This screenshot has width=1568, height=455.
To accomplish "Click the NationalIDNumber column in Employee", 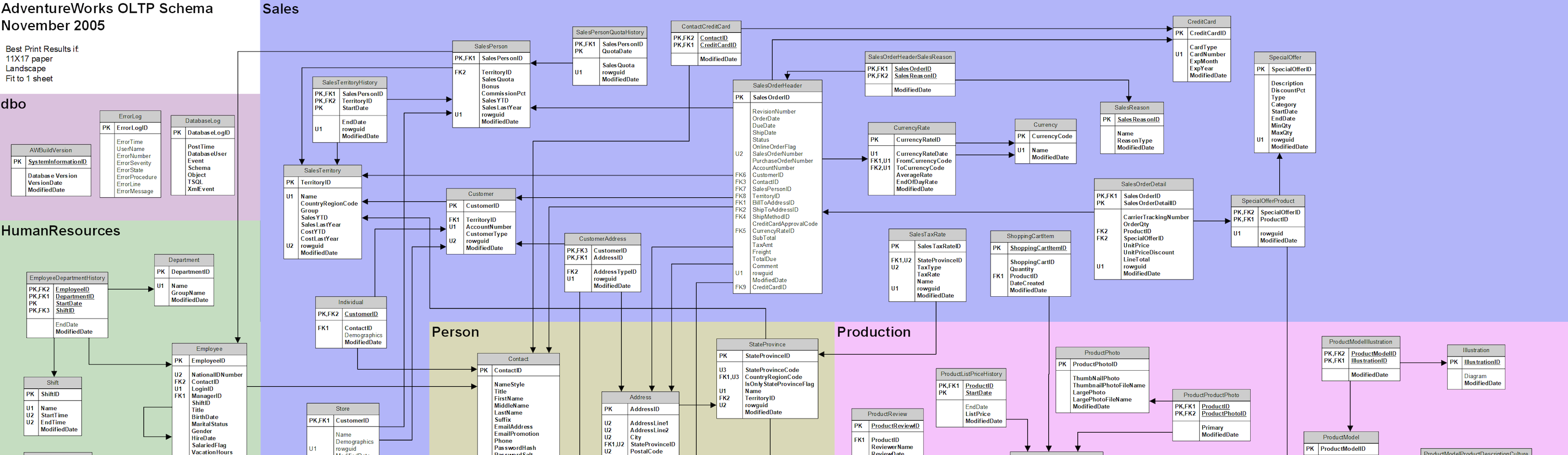I will coord(217,375).
